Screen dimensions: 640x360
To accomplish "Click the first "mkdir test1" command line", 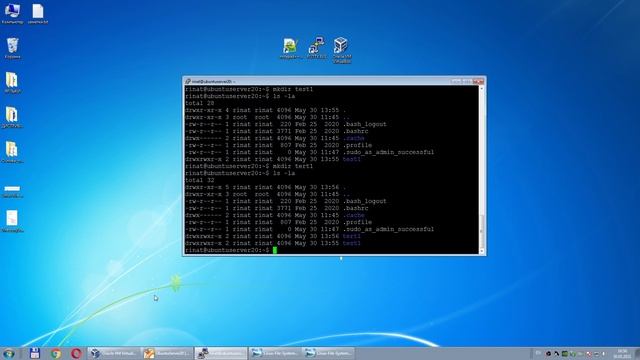I will pos(249,89).
